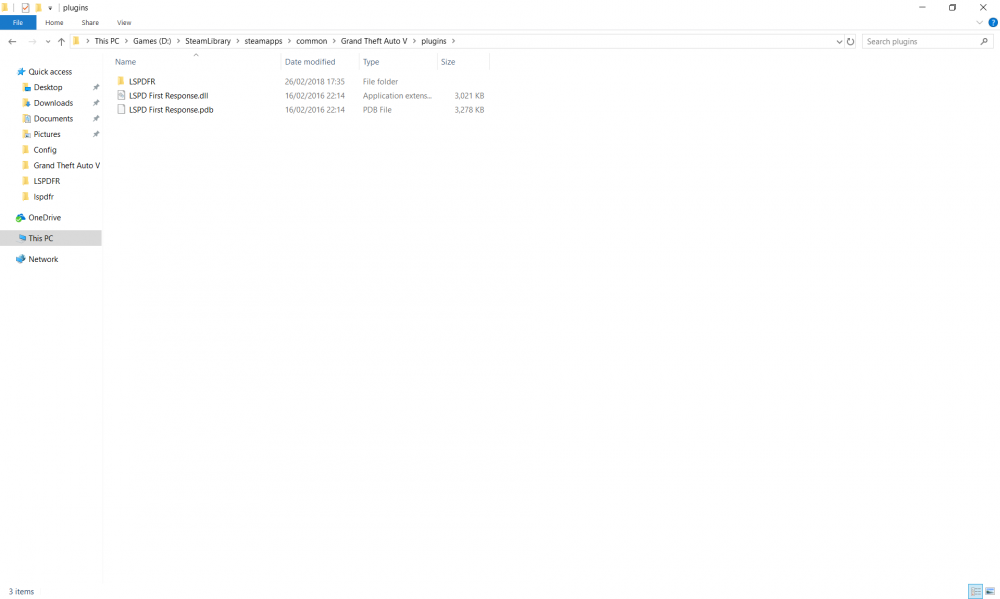Viewport: 1000px width, 599px height.
Task: Click the Forward navigation arrow
Action: point(32,41)
